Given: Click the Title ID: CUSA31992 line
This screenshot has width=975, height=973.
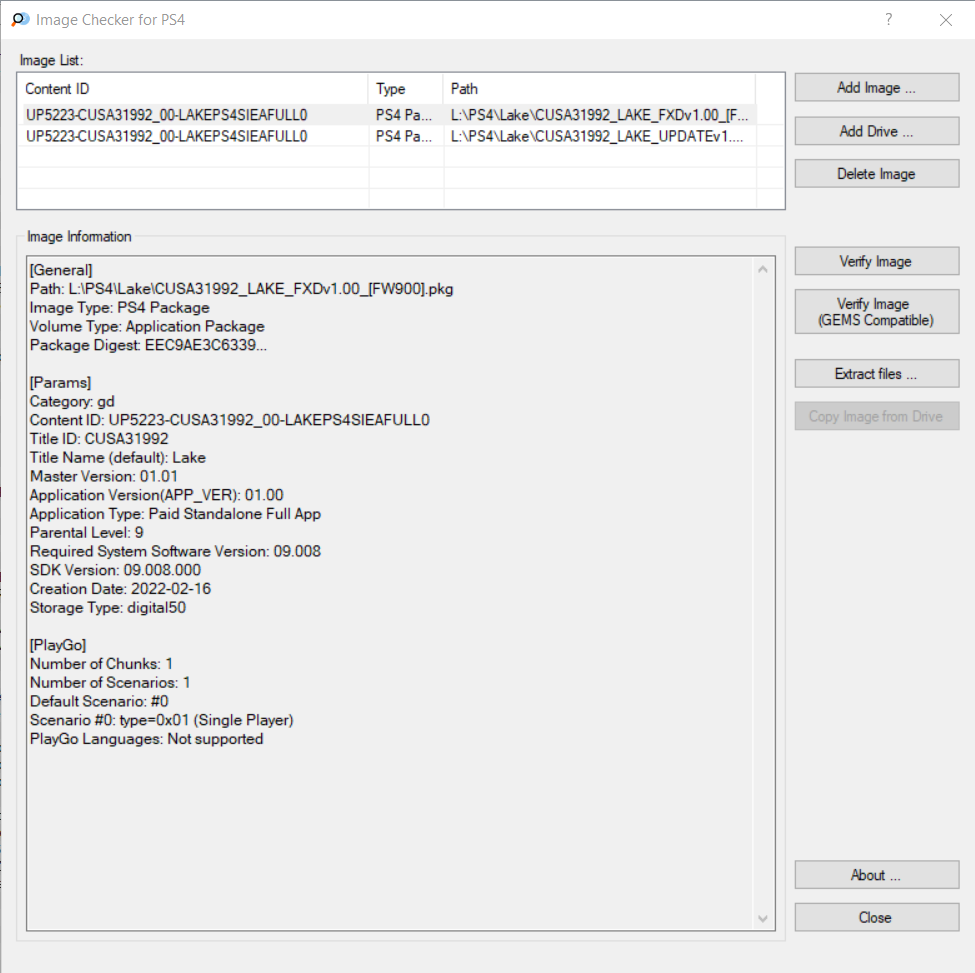Looking at the screenshot, I should (x=99, y=439).
